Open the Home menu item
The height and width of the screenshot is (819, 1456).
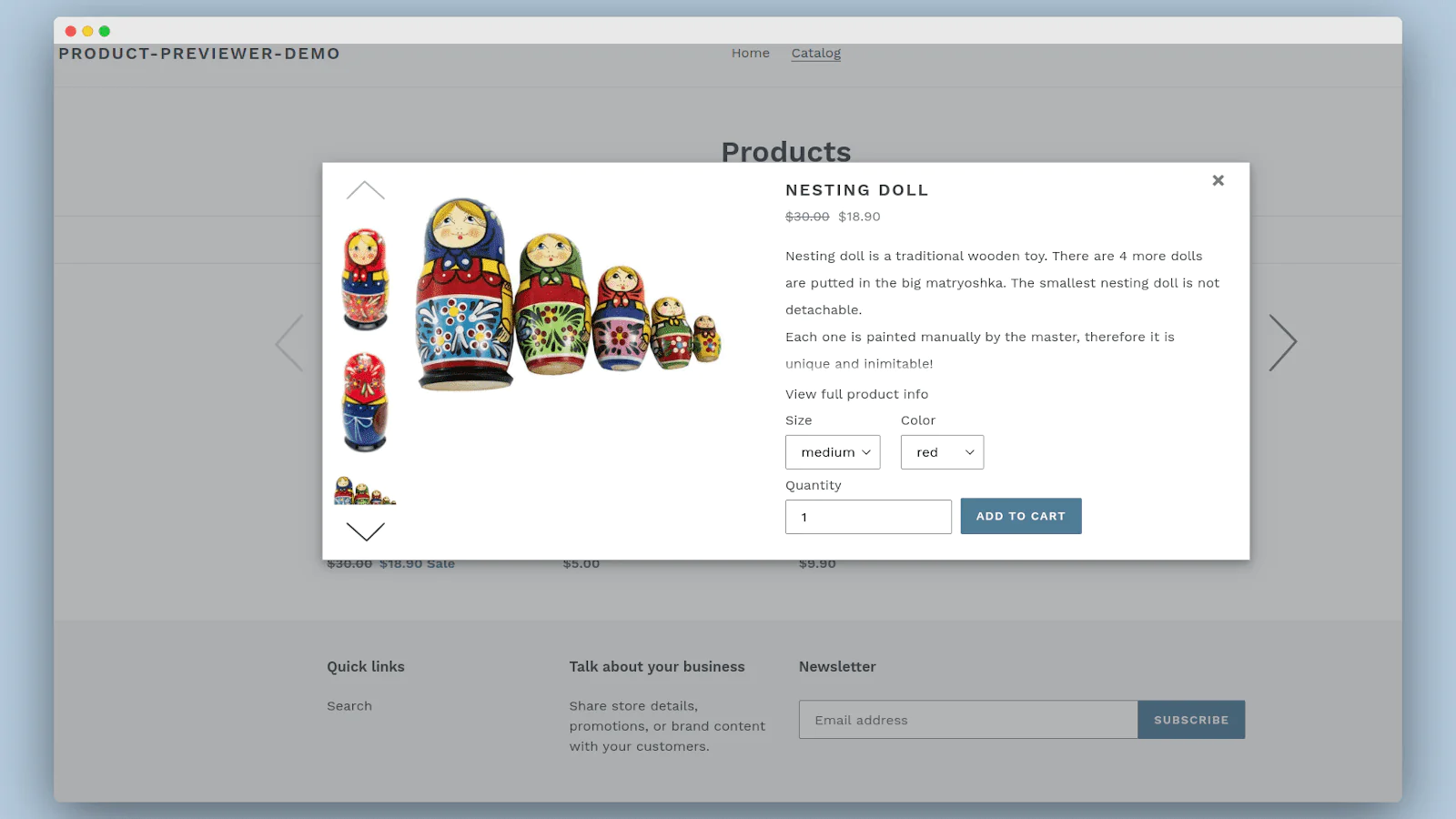point(751,53)
